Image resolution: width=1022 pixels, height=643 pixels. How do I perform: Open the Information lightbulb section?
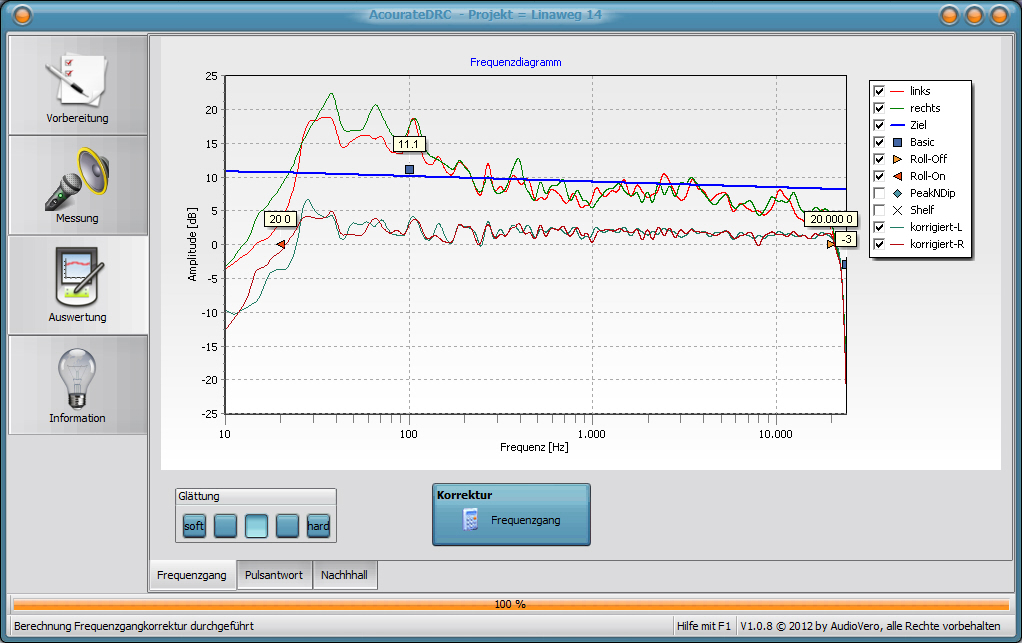coord(77,385)
